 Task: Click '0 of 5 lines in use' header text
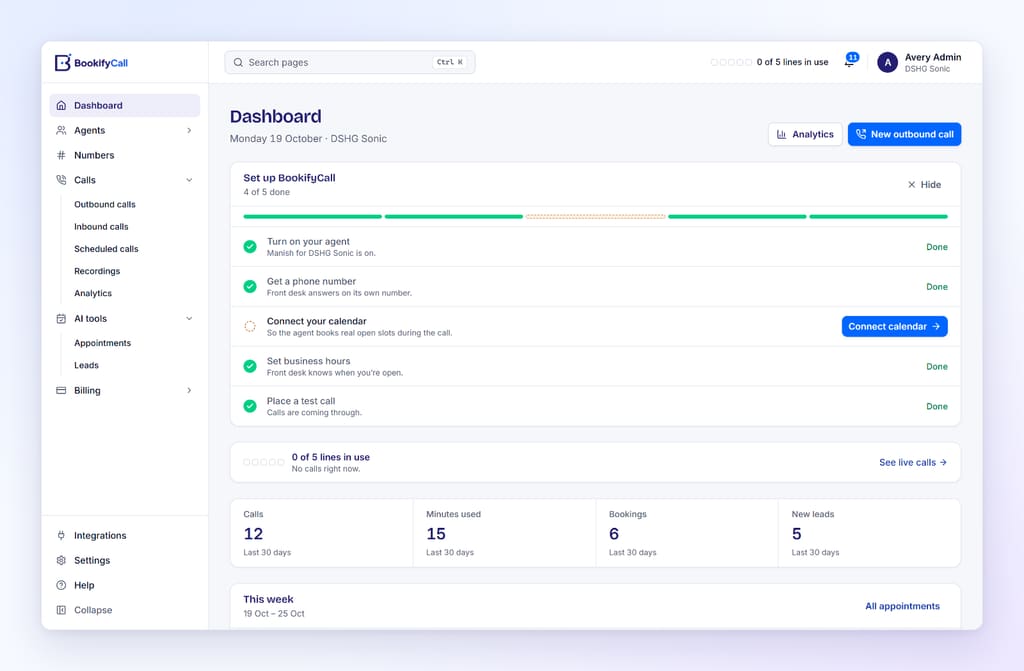792,62
